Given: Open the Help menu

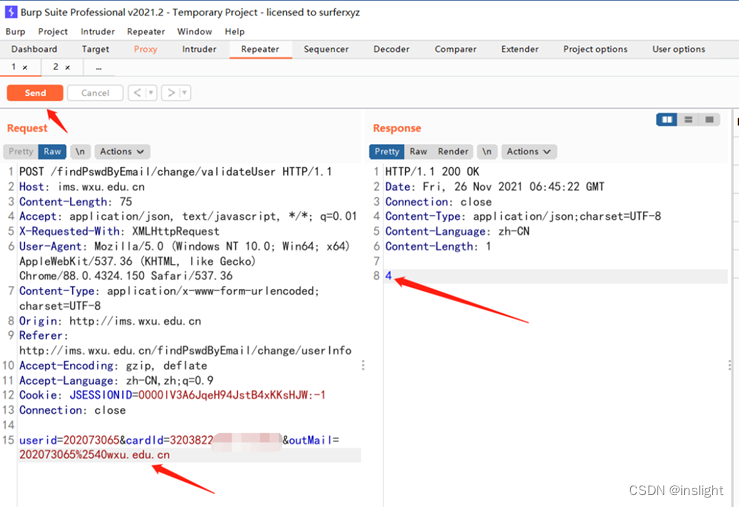Looking at the screenshot, I should point(234,32).
